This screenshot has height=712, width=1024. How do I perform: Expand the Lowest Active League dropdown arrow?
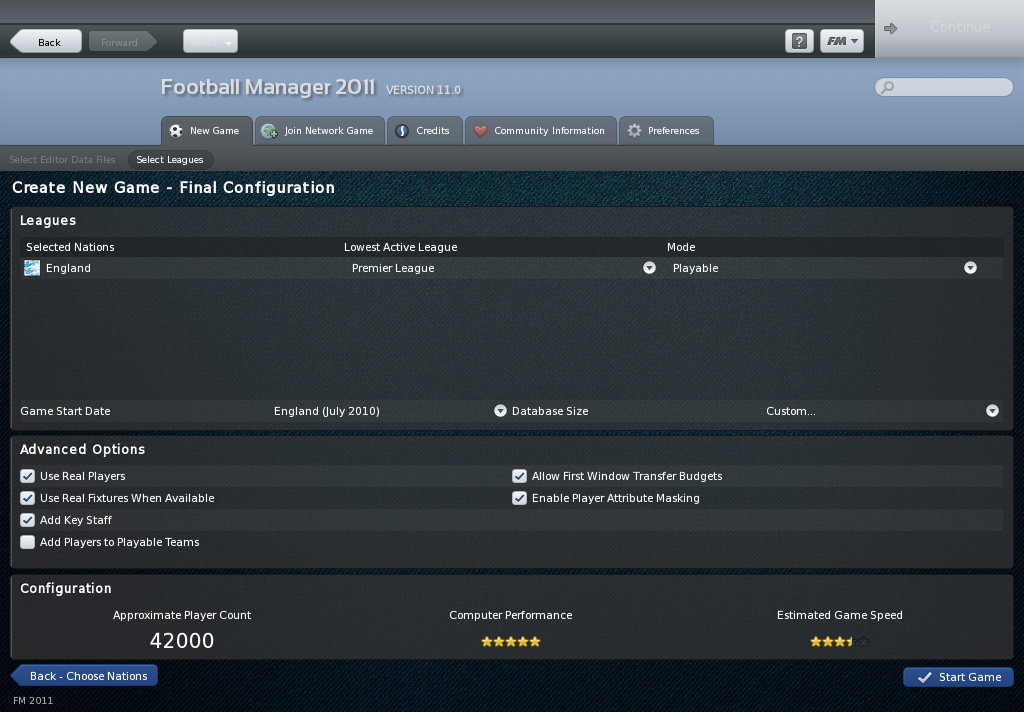coord(649,268)
